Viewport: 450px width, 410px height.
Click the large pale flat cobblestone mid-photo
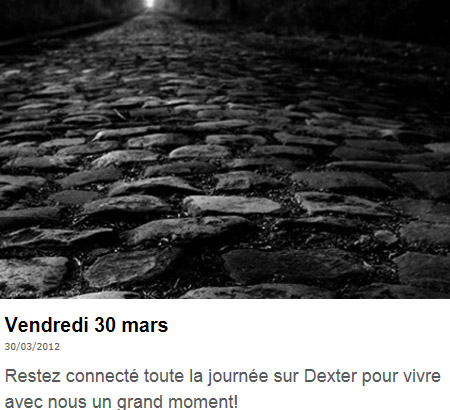pyautogui.click(x=232, y=205)
